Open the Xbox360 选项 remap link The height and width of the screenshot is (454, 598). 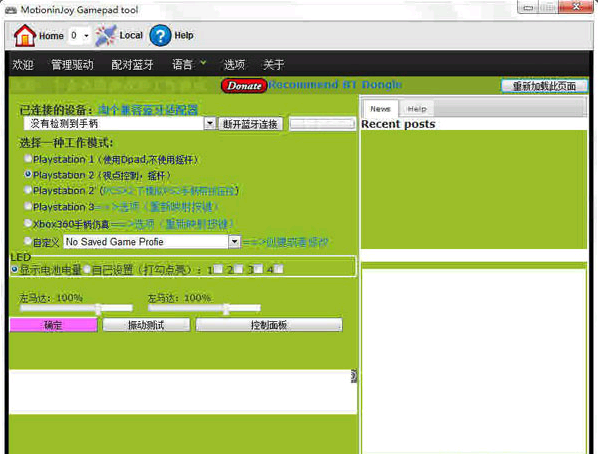(x=172, y=224)
